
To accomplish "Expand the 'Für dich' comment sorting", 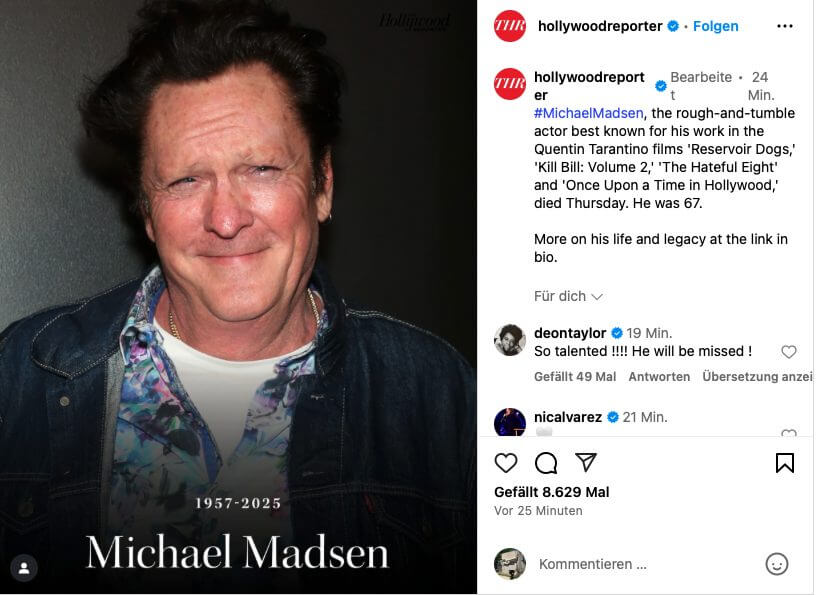I will [x=568, y=296].
